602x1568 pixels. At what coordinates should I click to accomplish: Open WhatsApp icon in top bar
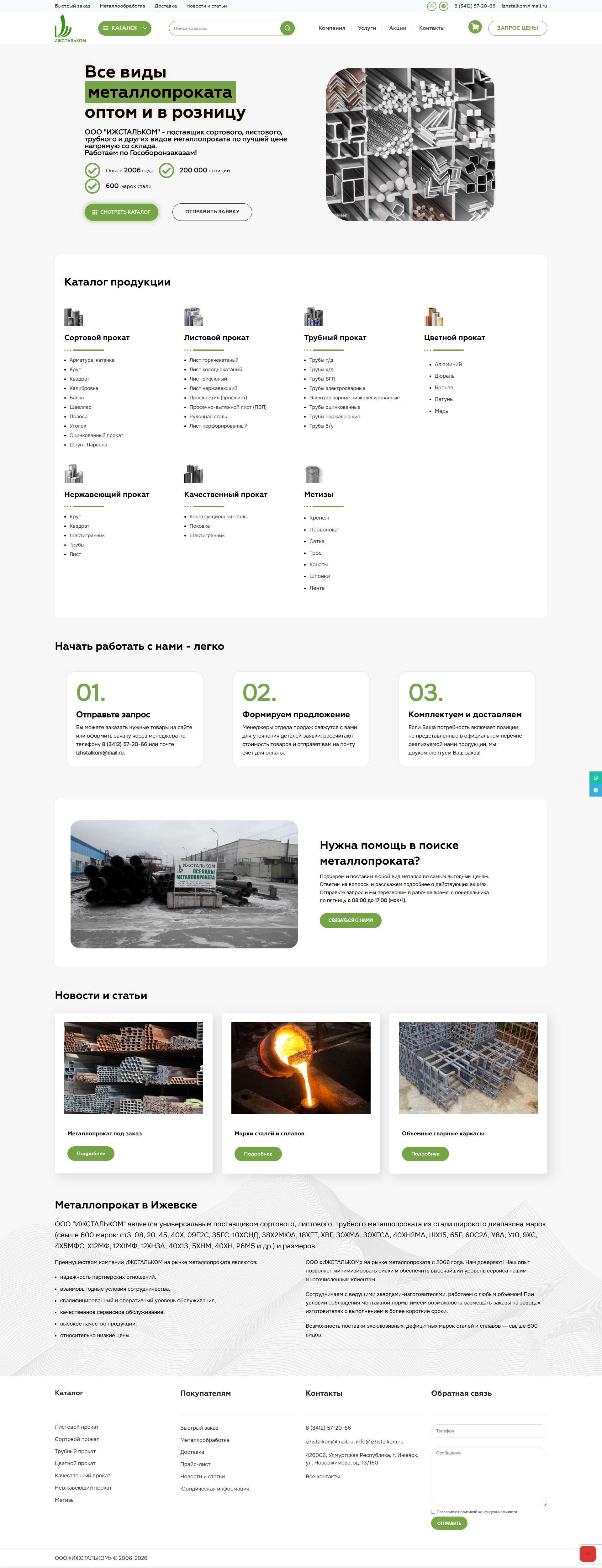(x=431, y=6)
